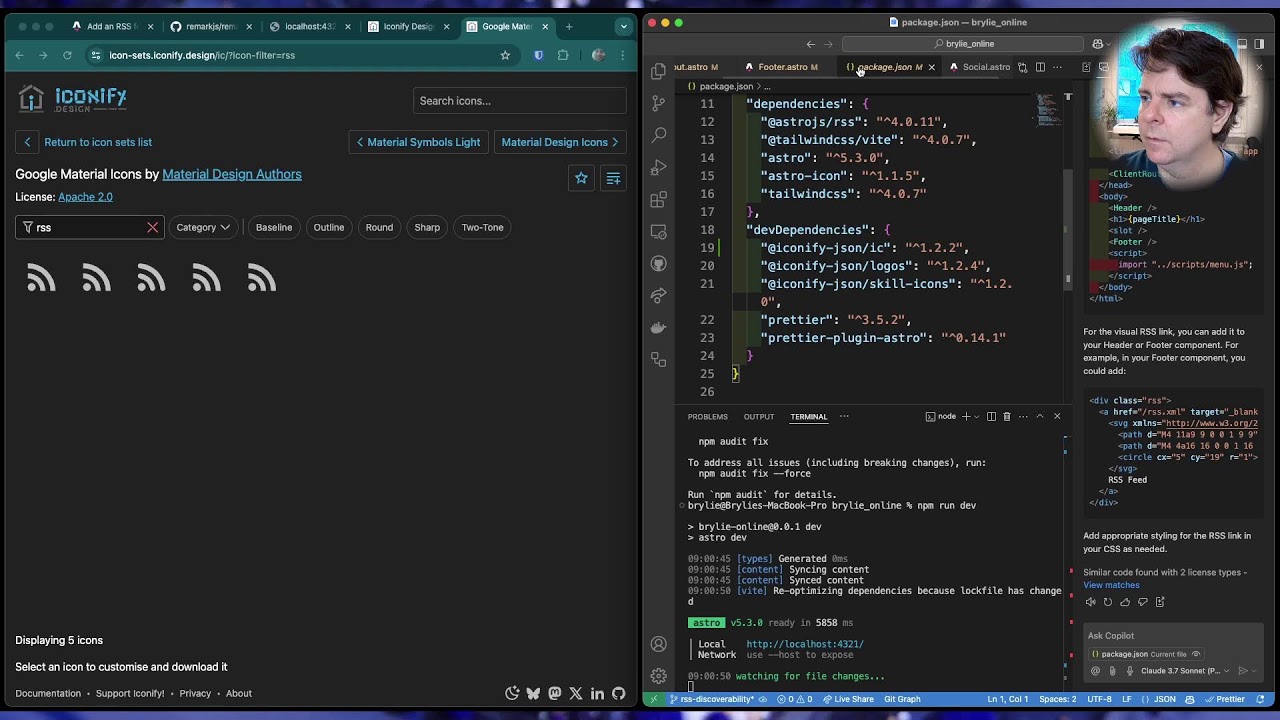This screenshot has height=720, width=1280.
Task: Retry the Copilot response
Action: click(1108, 602)
